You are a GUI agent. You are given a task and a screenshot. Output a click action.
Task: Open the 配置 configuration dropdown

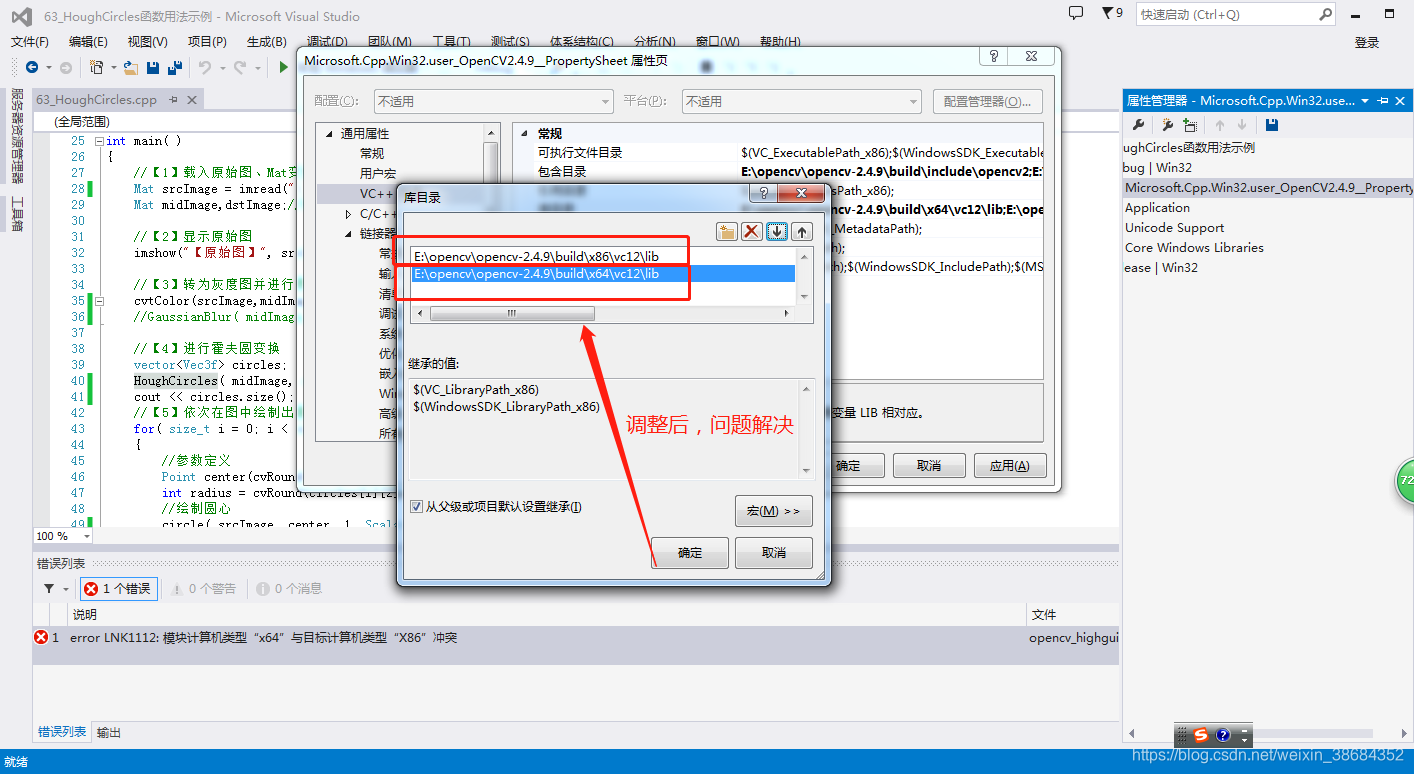click(494, 101)
